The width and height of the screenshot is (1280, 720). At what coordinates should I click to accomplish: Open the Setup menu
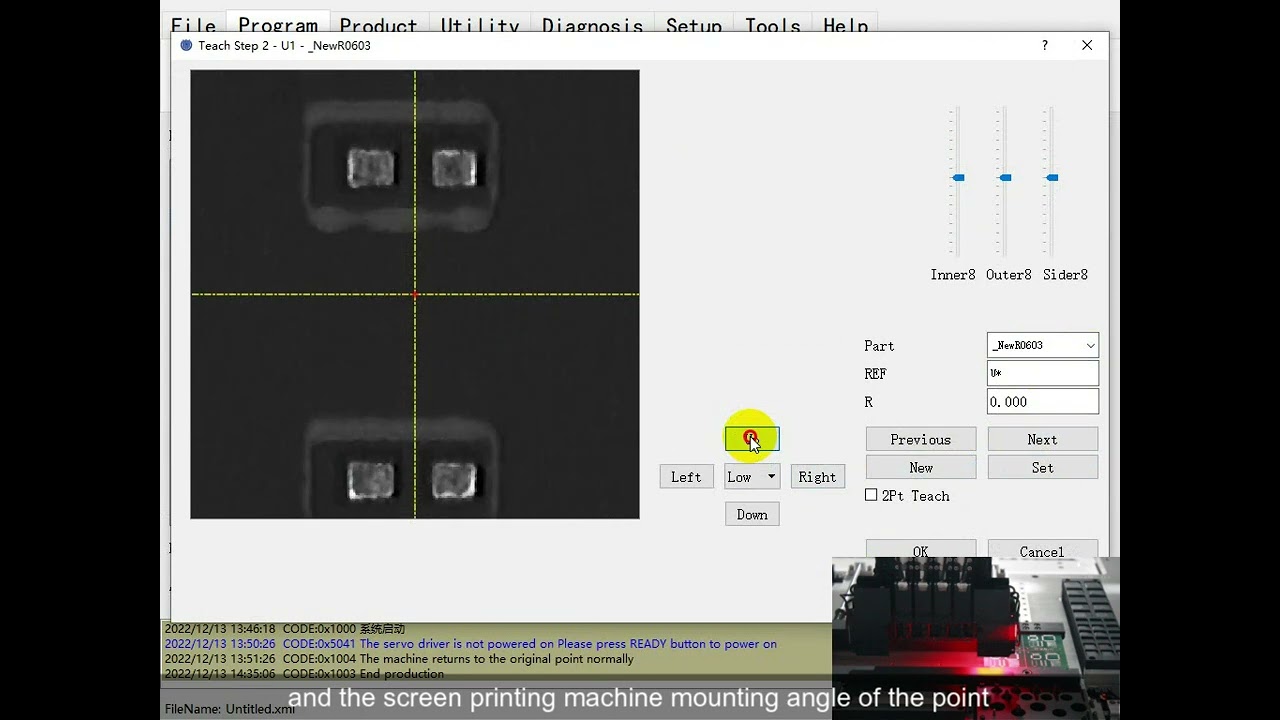tap(694, 24)
